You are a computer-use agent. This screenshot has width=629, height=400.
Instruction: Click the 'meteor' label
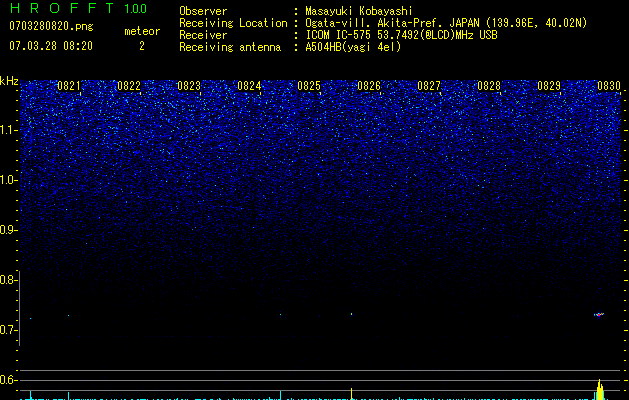(x=142, y=31)
